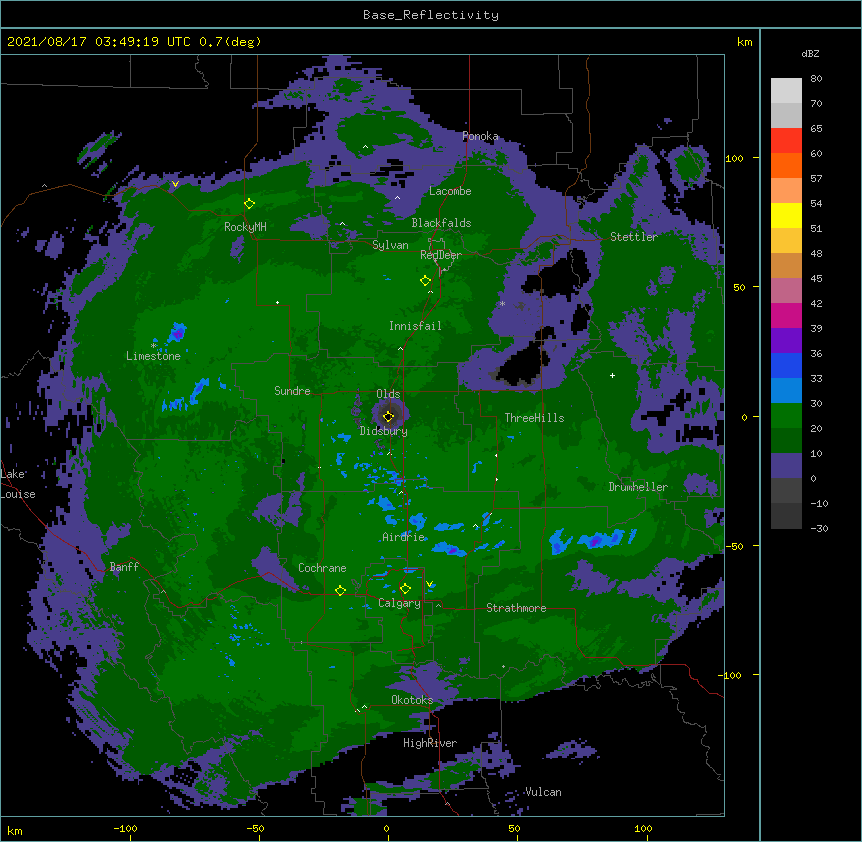Click the dusty pink swatch above 42 in the legend
Screen dimensions: 862x842
click(786, 290)
